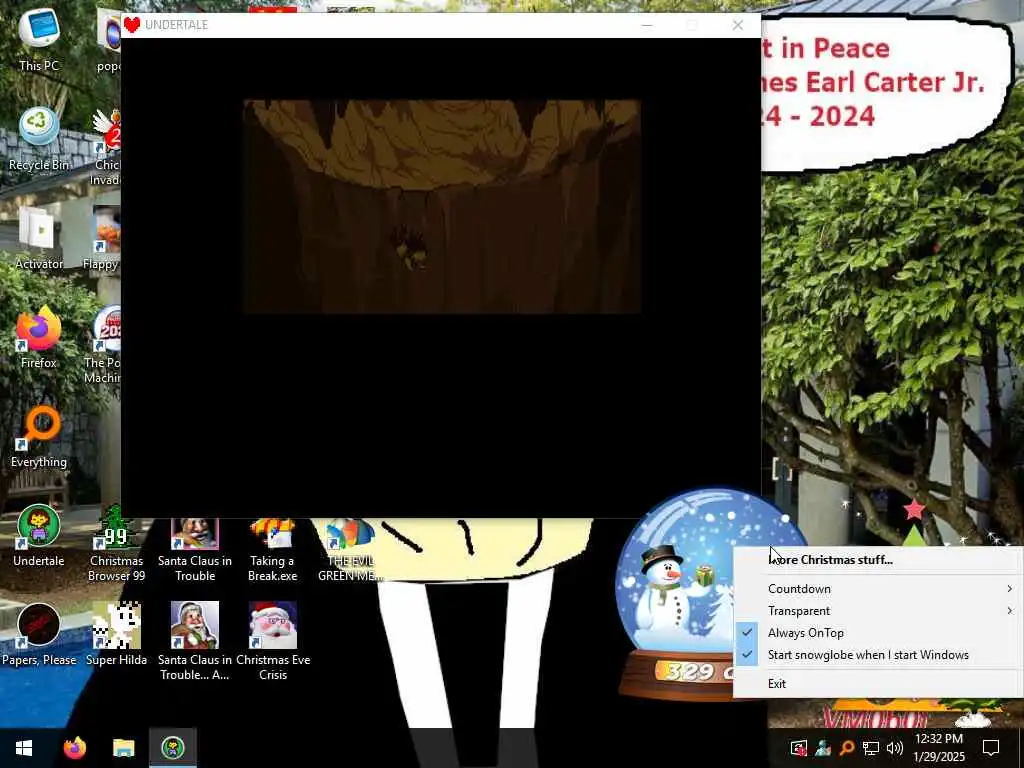Open Taking a Break.exe shortcut

272,550
